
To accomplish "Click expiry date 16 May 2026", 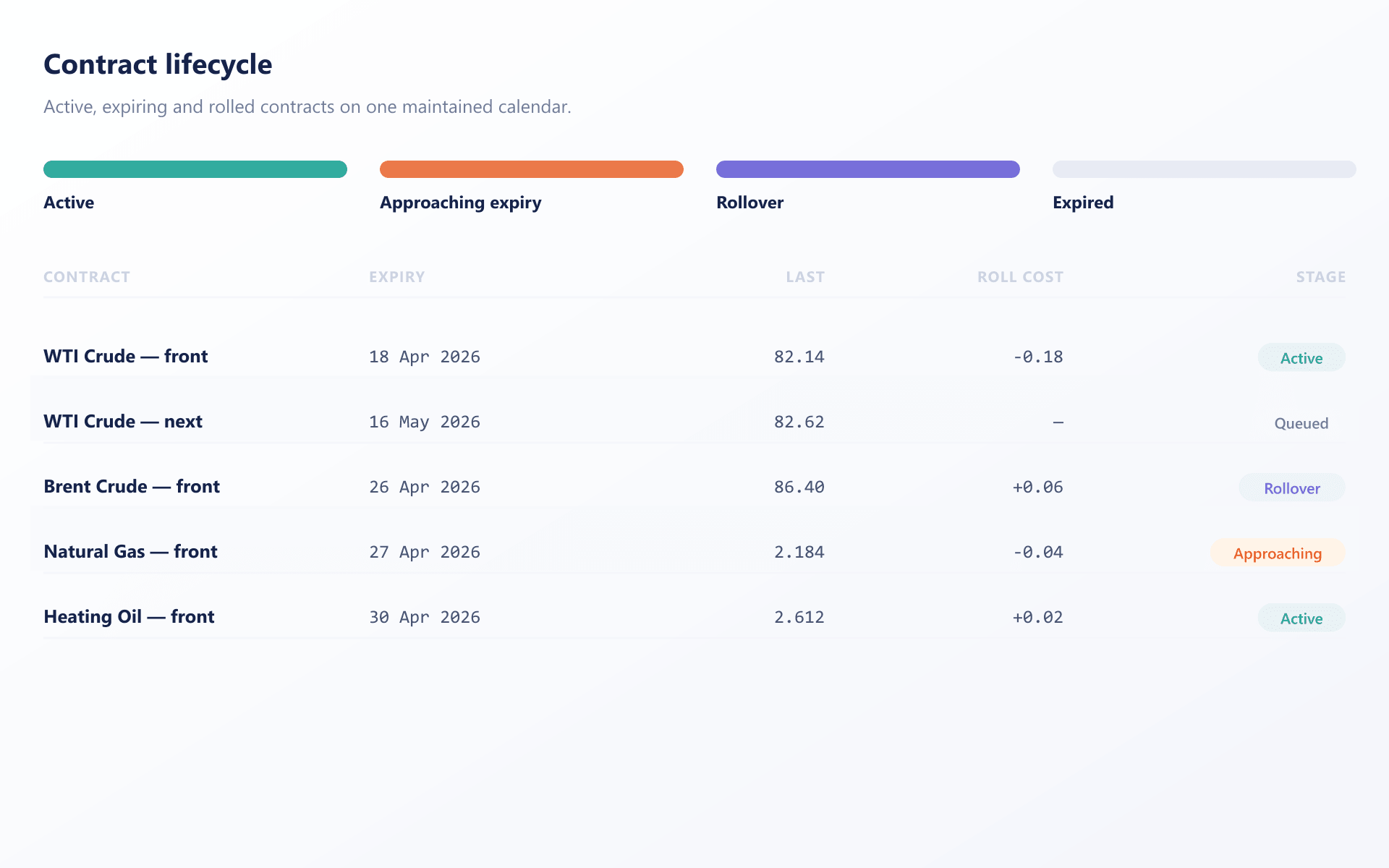I will coord(425,422).
